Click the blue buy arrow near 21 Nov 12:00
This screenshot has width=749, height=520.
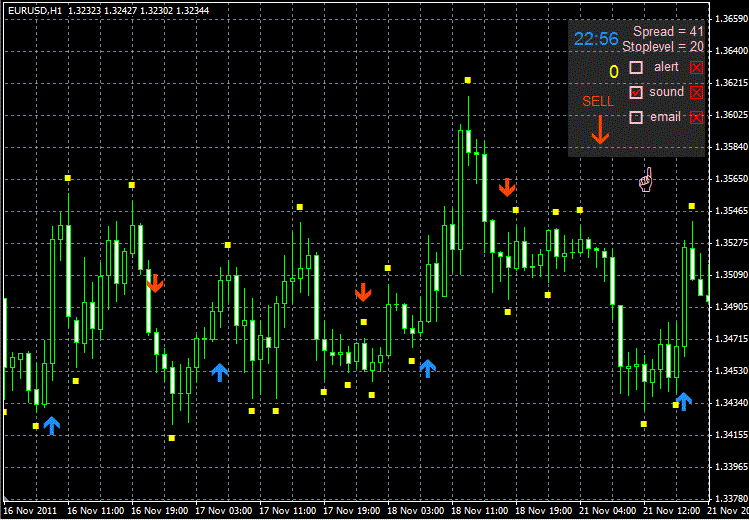(684, 402)
